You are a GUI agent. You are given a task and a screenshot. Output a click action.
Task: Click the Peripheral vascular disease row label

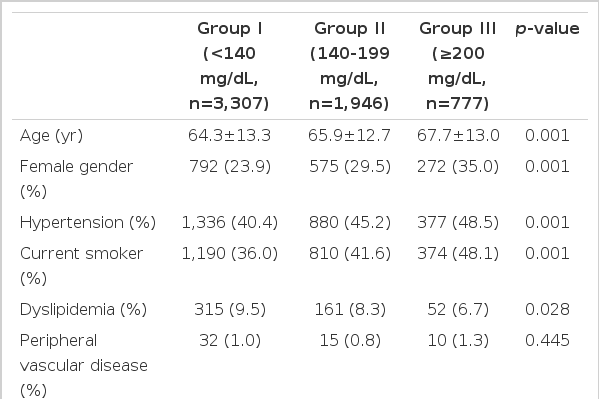(84, 365)
